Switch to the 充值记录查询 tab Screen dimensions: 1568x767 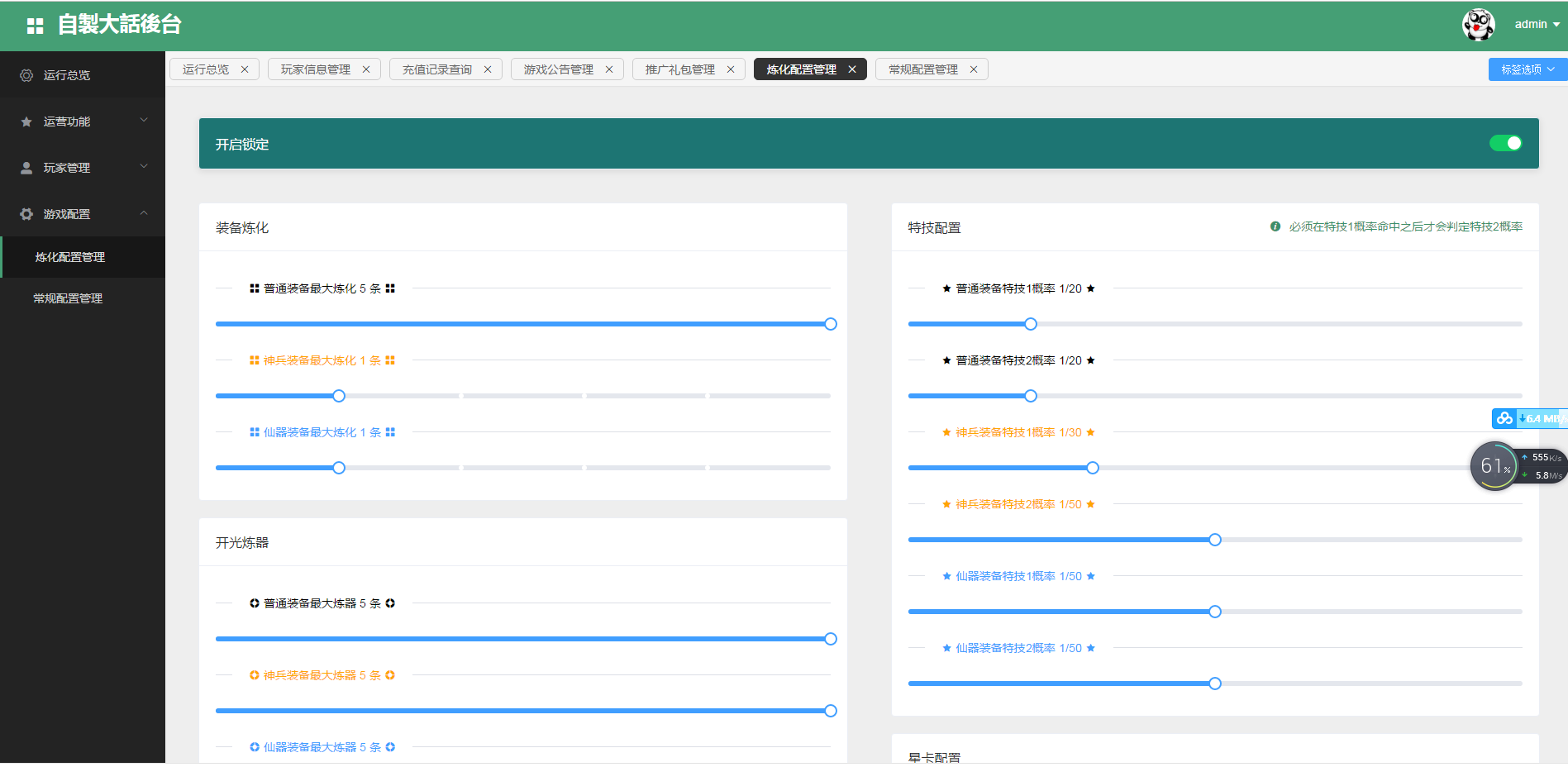tap(436, 69)
